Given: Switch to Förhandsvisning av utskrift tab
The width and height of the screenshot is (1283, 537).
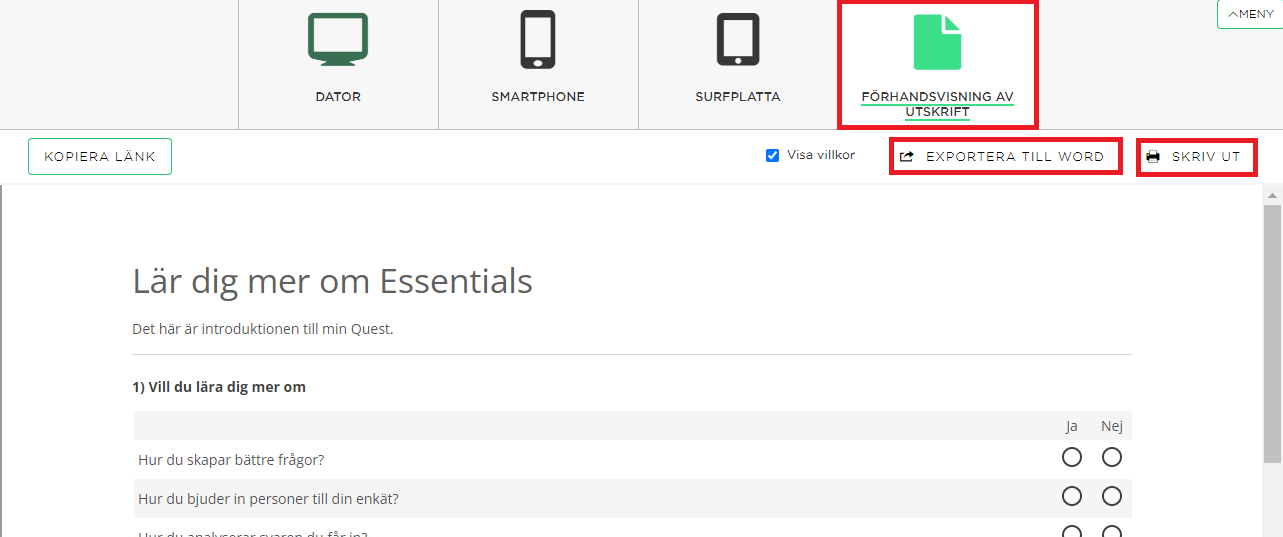Looking at the screenshot, I should pos(937,104).
